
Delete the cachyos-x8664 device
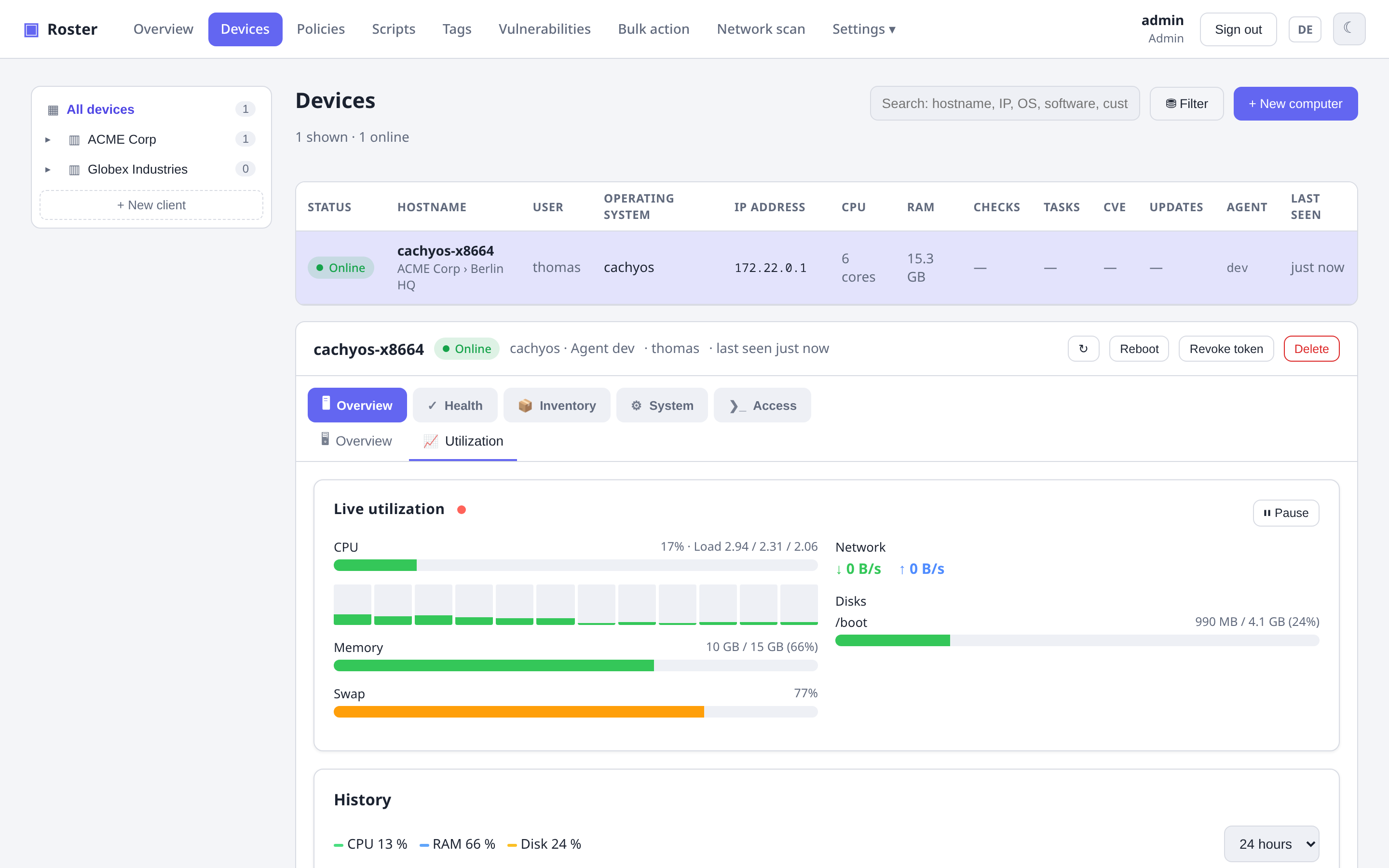1311,349
